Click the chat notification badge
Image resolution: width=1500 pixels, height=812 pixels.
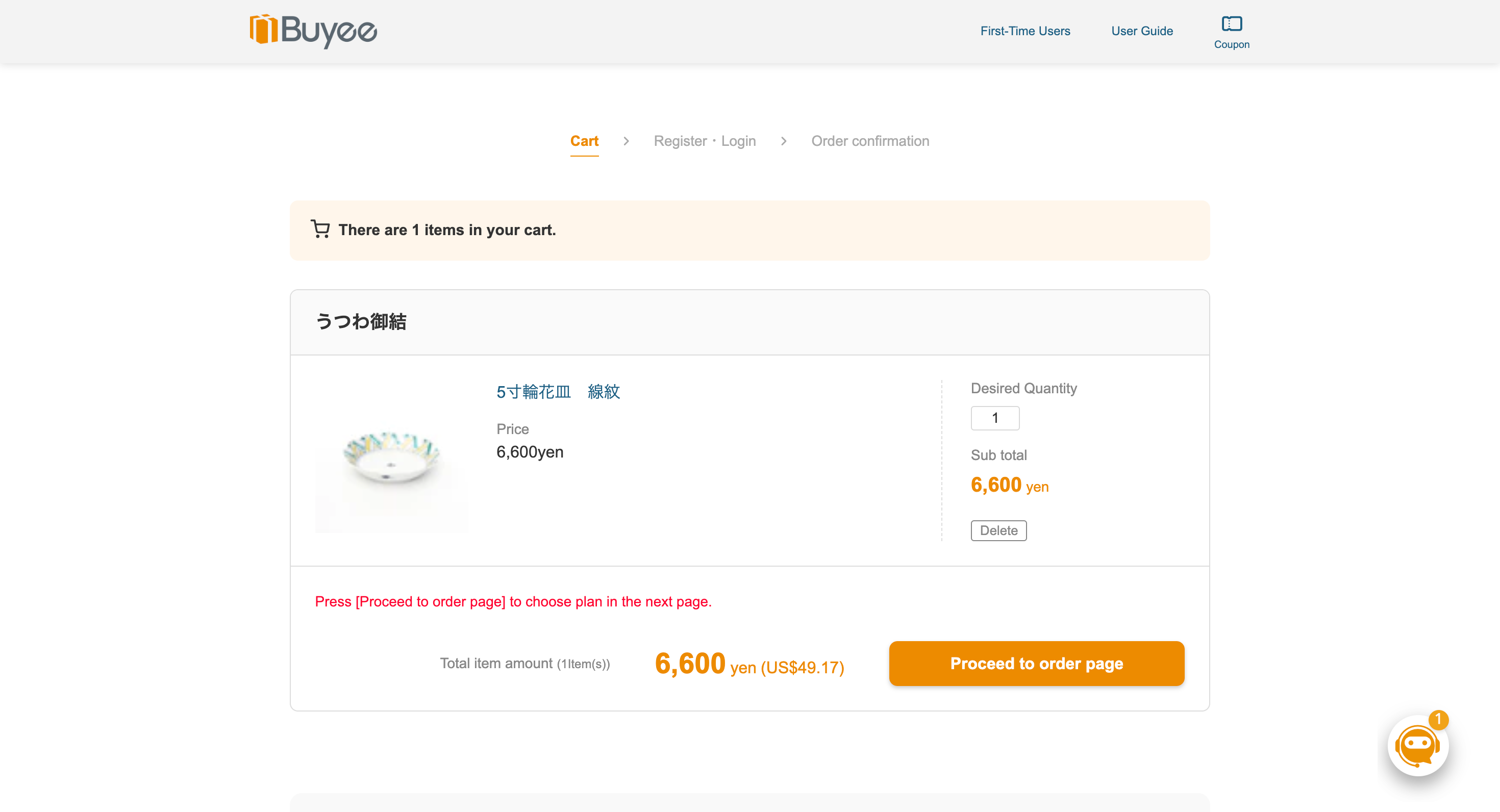click(1438, 720)
